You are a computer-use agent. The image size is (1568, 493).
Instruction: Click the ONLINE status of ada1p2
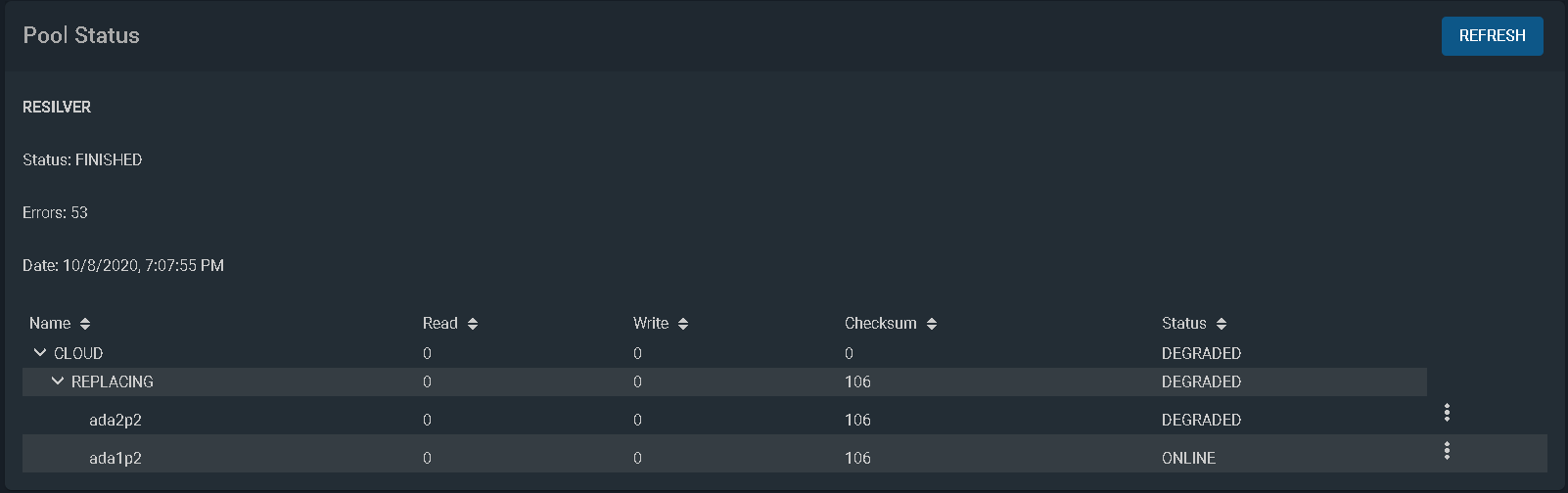[x=1188, y=458]
